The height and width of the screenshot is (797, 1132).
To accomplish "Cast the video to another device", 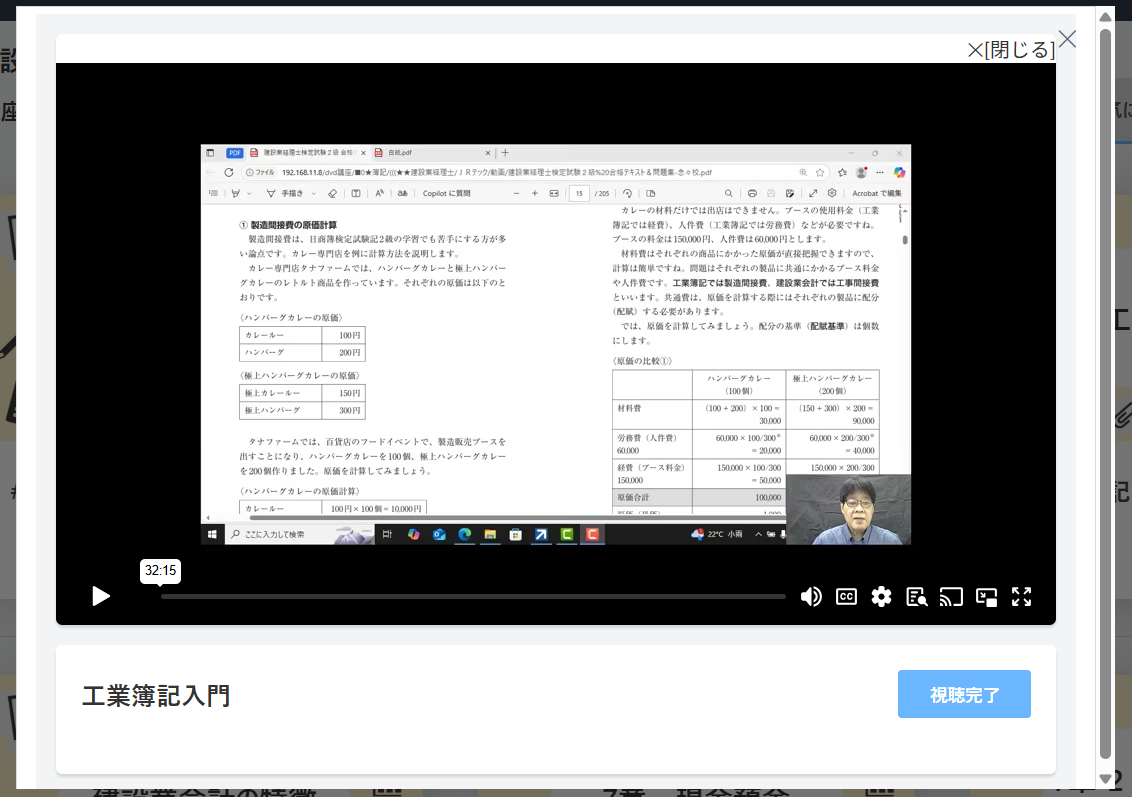I will tap(951, 597).
